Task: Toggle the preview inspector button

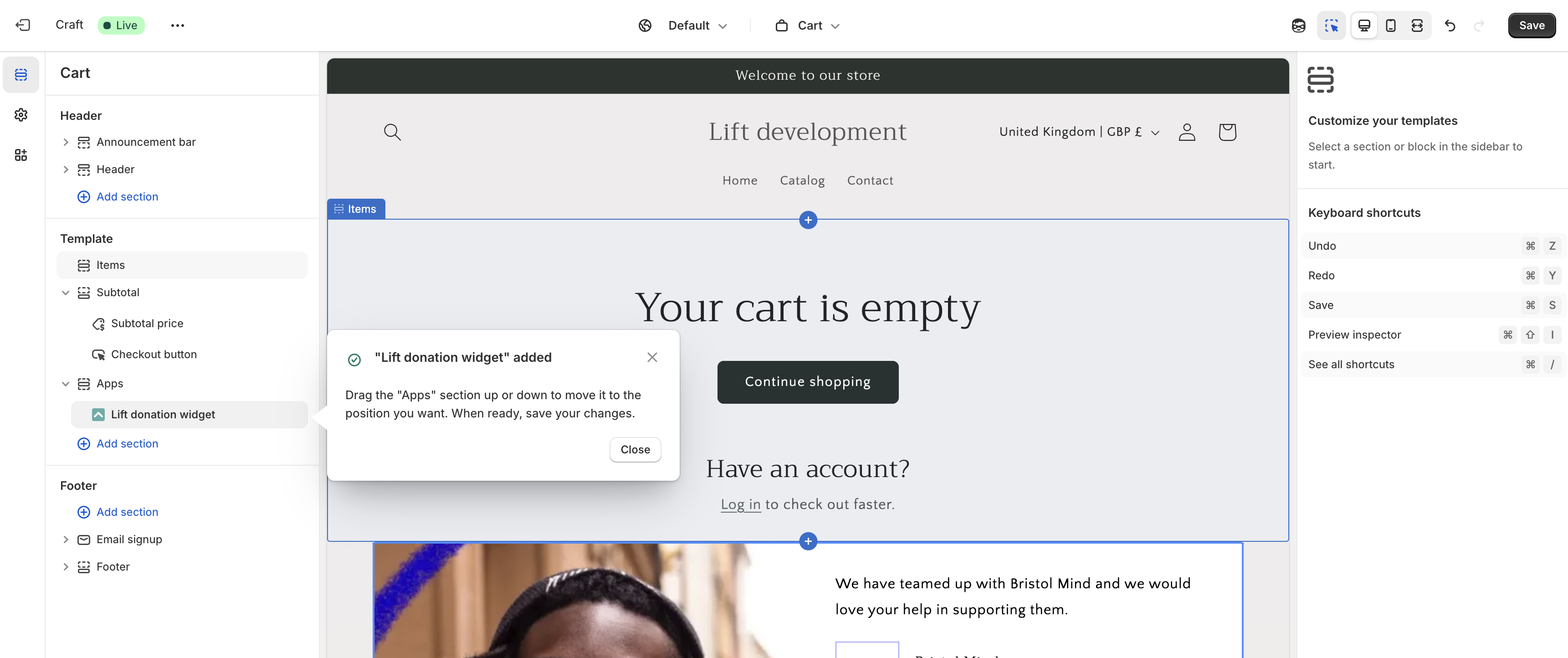Action: pos(1331,25)
